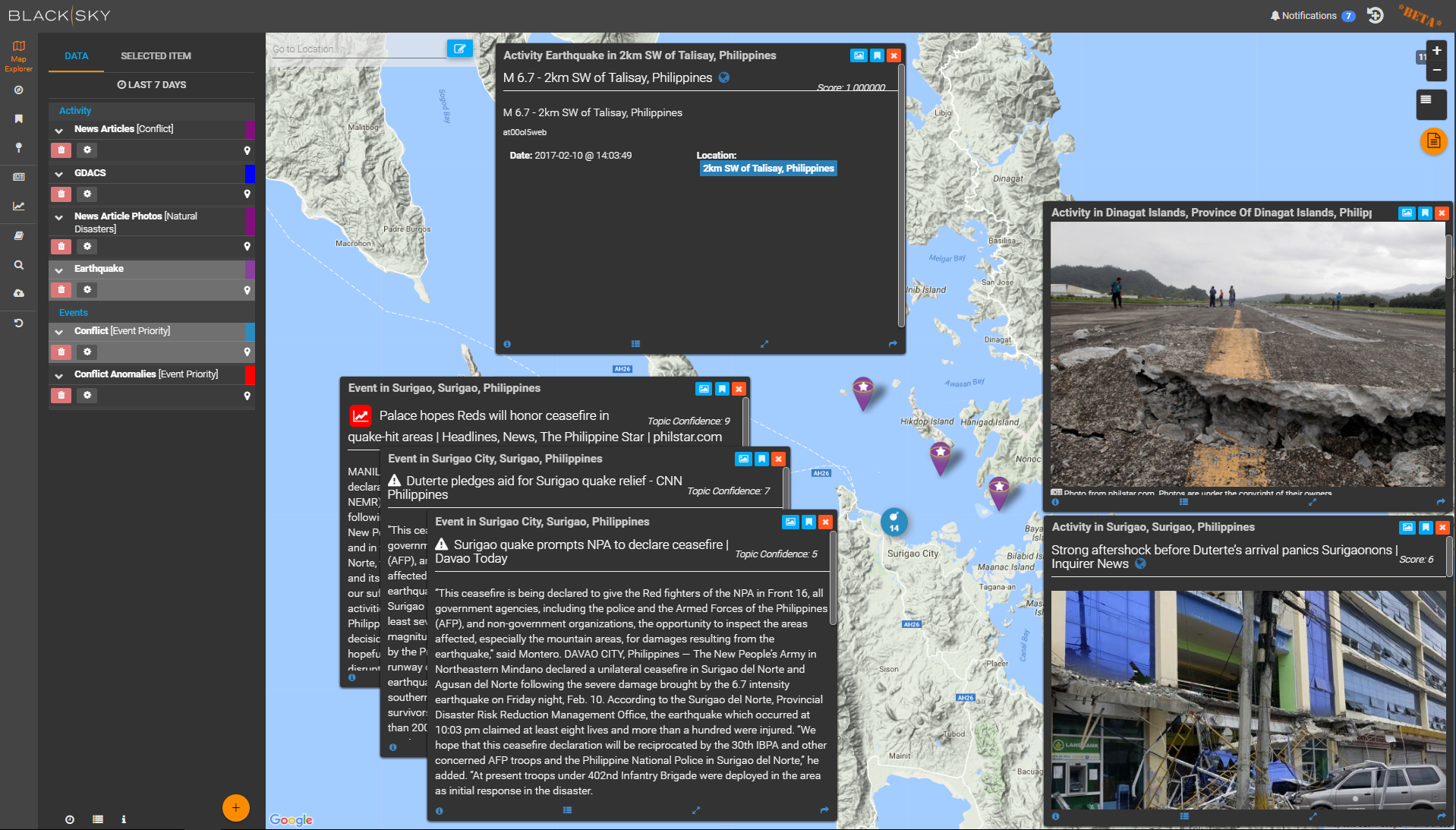Expand the Conflict Event Priority chevron
Image resolution: width=1456 pixels, height=830 pixels.
tap(59, 332)
